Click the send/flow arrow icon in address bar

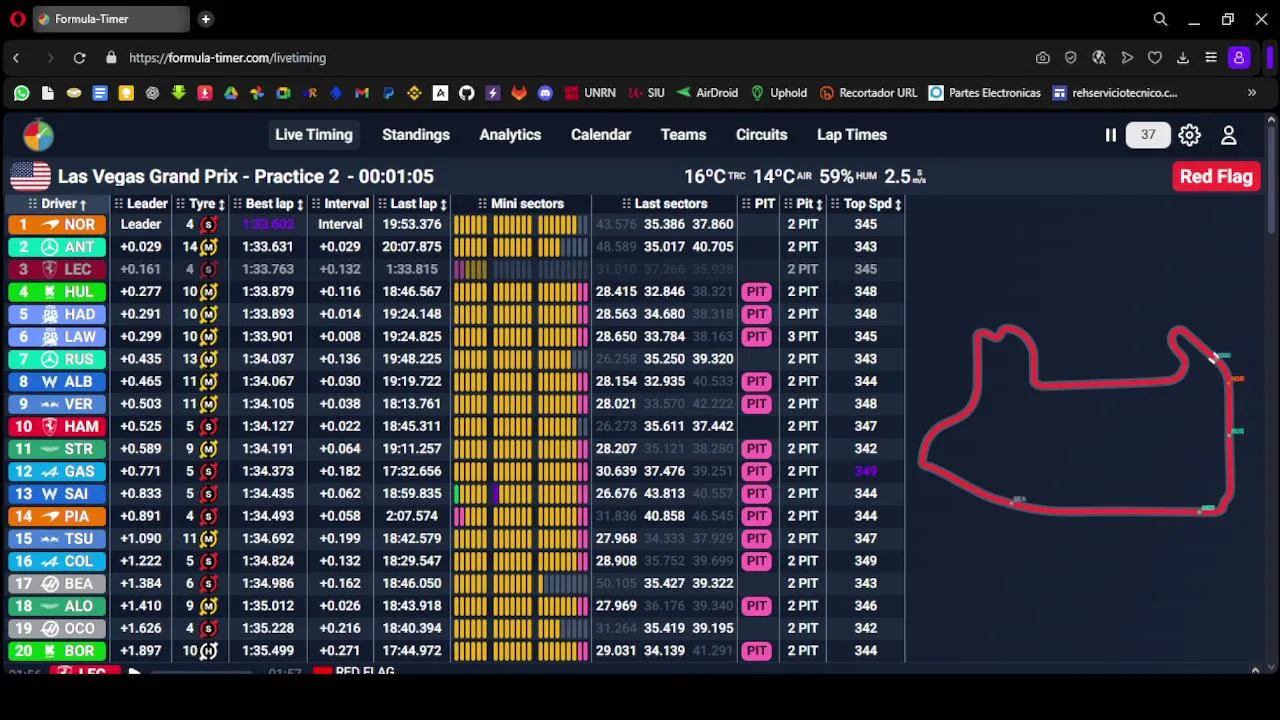tap(1127, 58)
